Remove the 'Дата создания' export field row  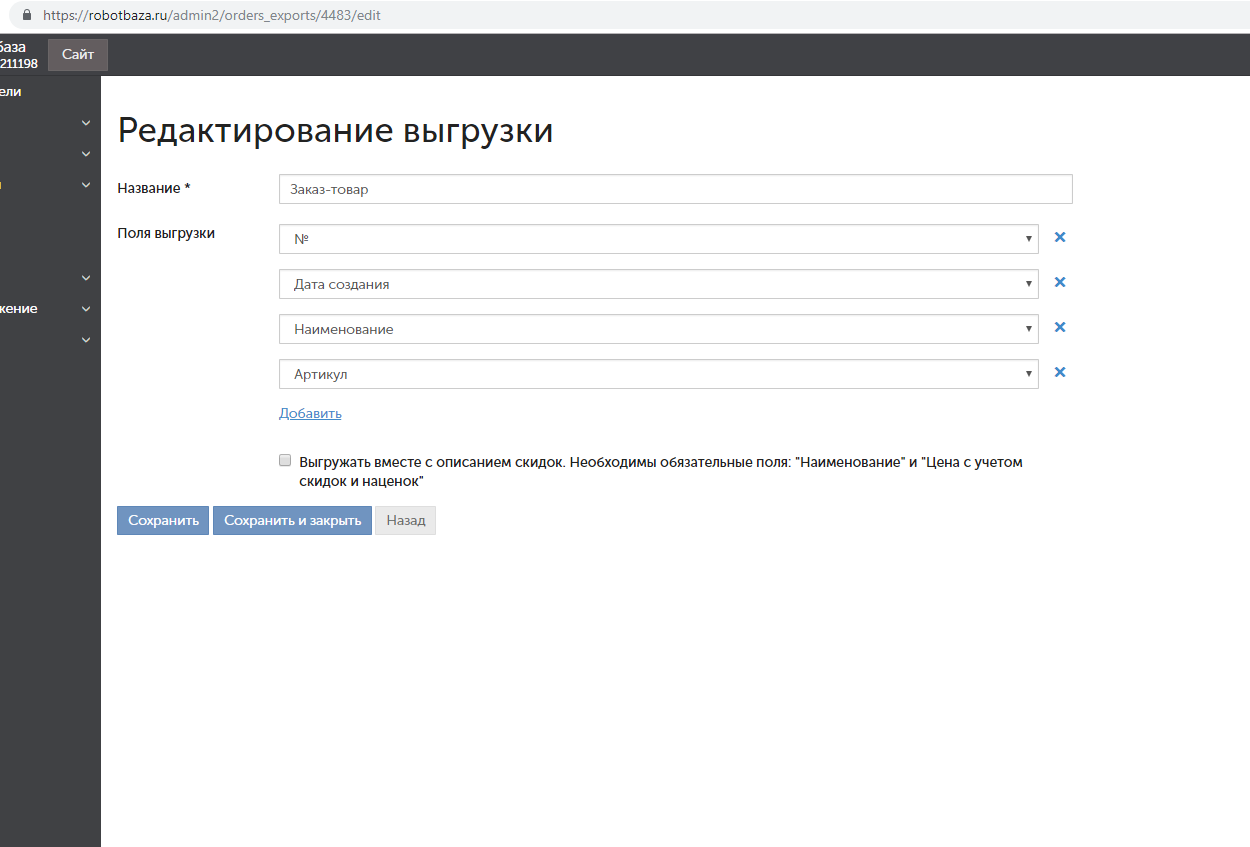tap(1060, 283)
